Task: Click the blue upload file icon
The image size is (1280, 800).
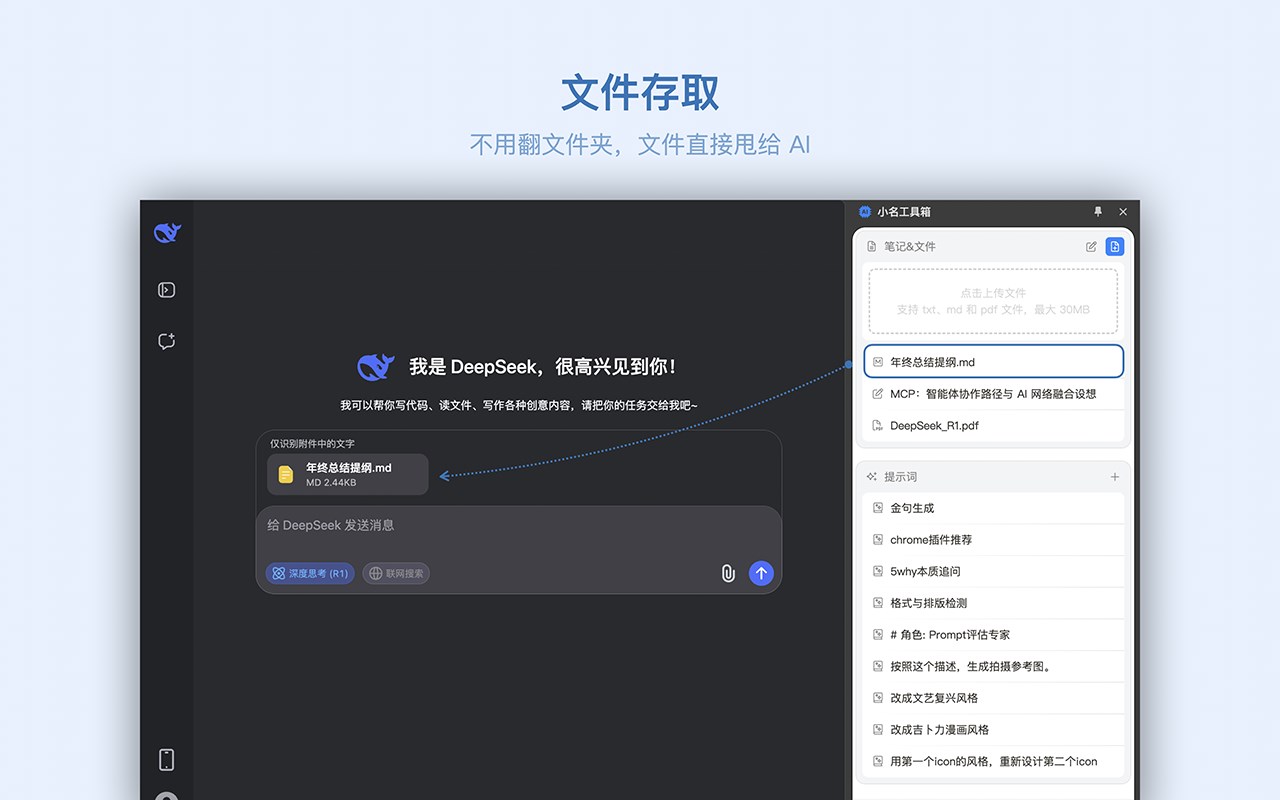Action: (x=1115, y=246)
